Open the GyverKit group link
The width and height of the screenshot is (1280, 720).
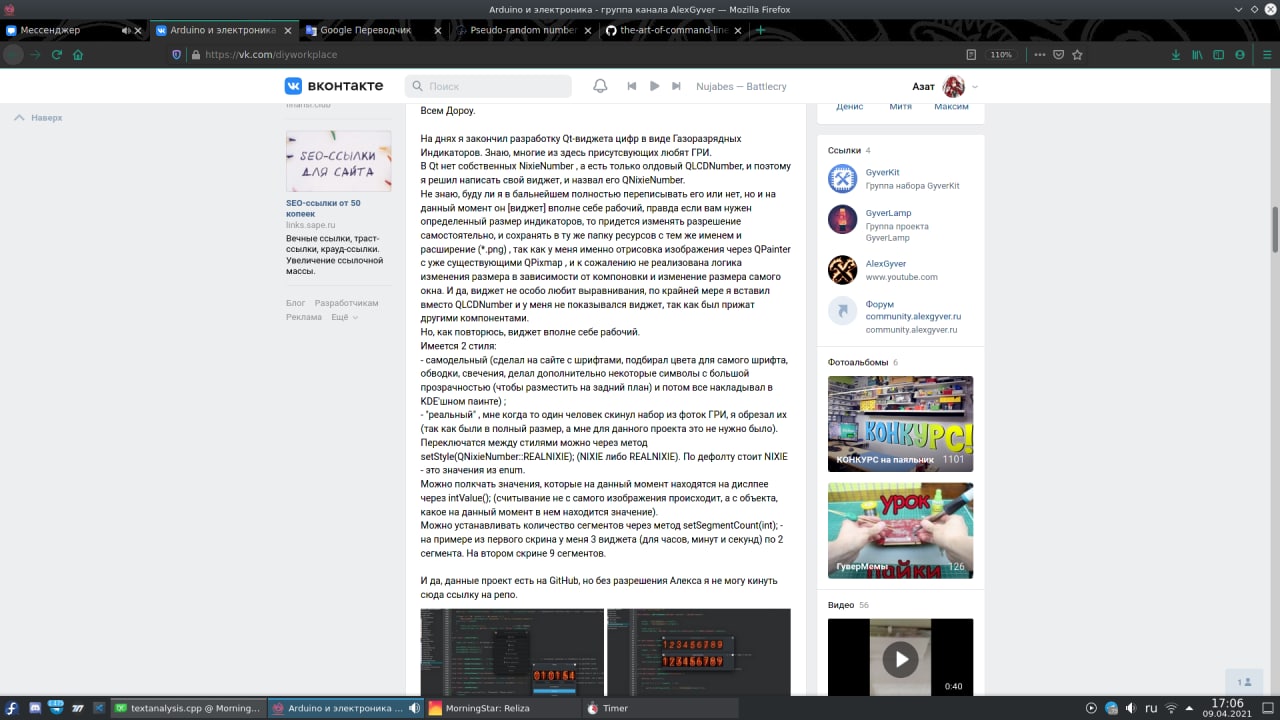point(883,172)
